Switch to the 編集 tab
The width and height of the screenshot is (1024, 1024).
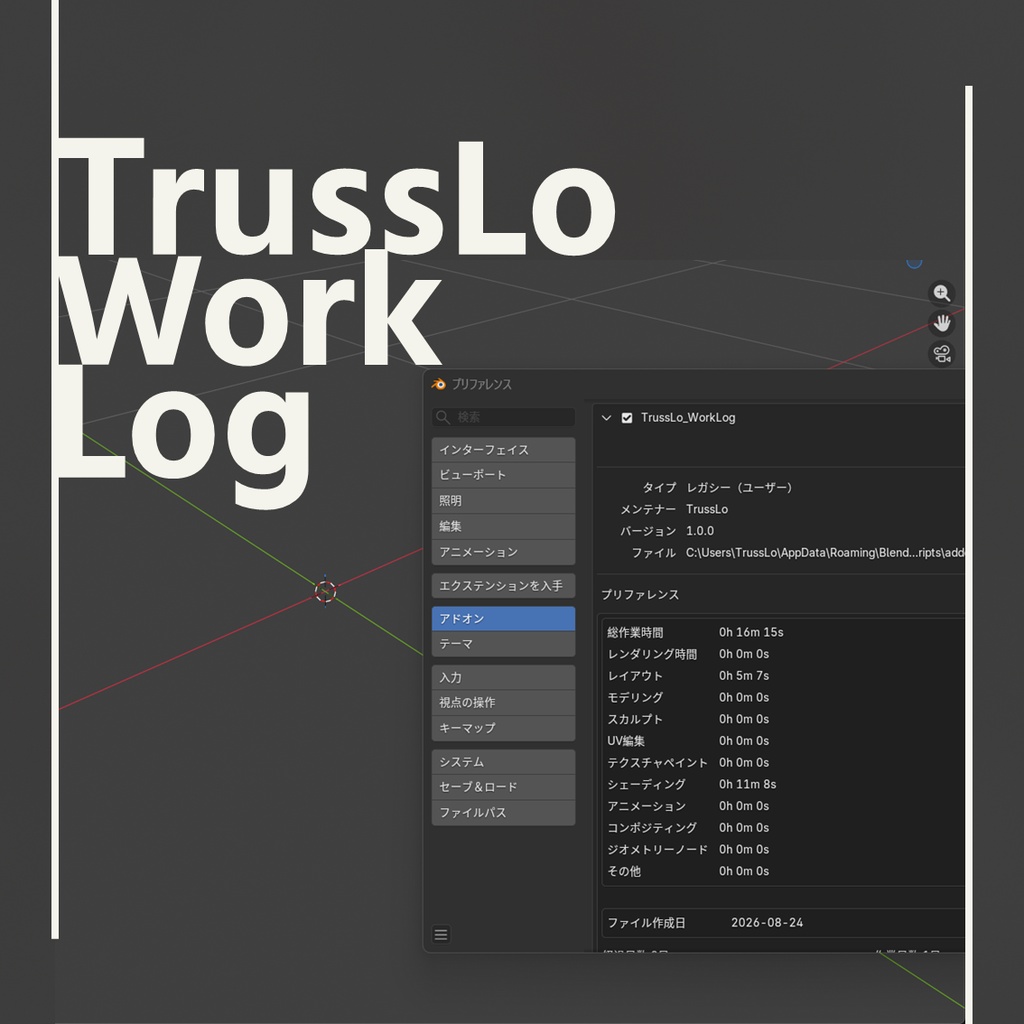point(503,526)
